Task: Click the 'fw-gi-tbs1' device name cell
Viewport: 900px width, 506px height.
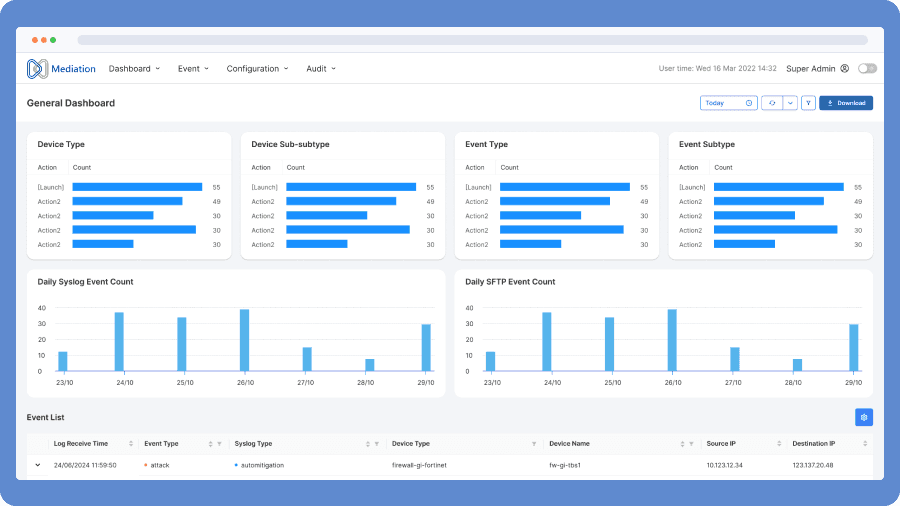Action: [x=565, y=465]
